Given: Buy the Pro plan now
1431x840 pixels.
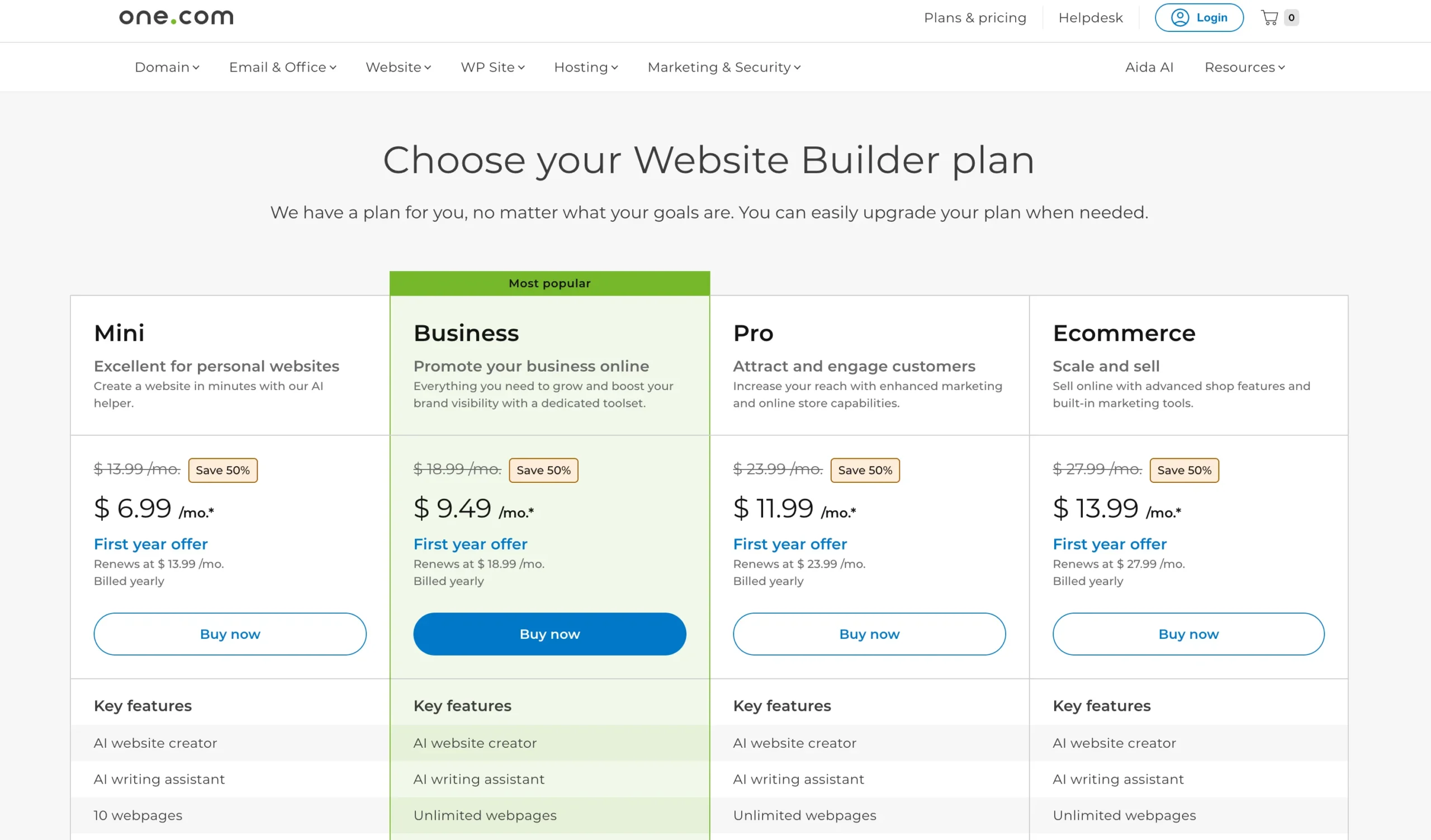Looking at the screenshot, I should tap(869, 634).
